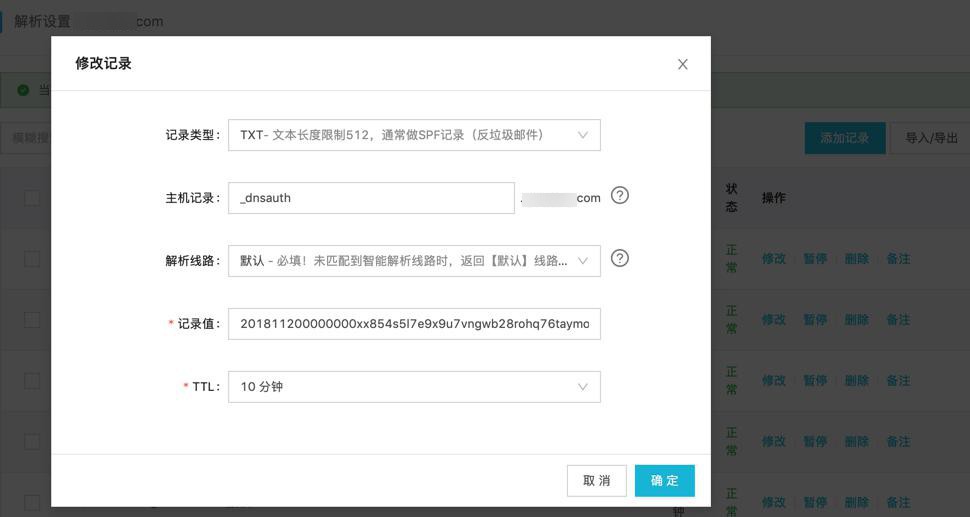This screenshot has height=517, width=970.
Task: Click the 状态 column header
Action: 731,197
